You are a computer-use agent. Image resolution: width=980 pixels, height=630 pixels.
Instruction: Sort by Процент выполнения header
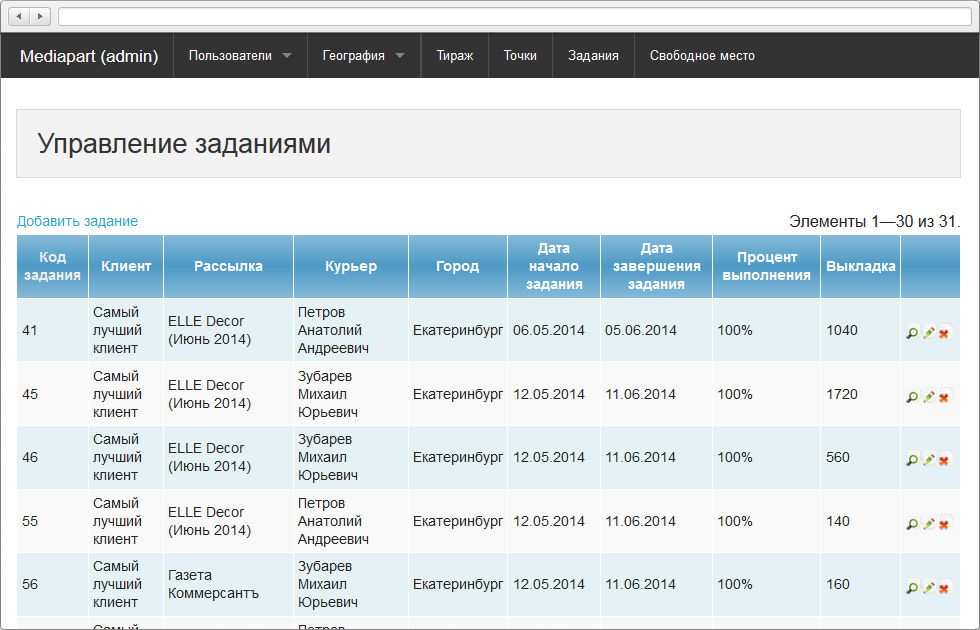coord(766,266)
